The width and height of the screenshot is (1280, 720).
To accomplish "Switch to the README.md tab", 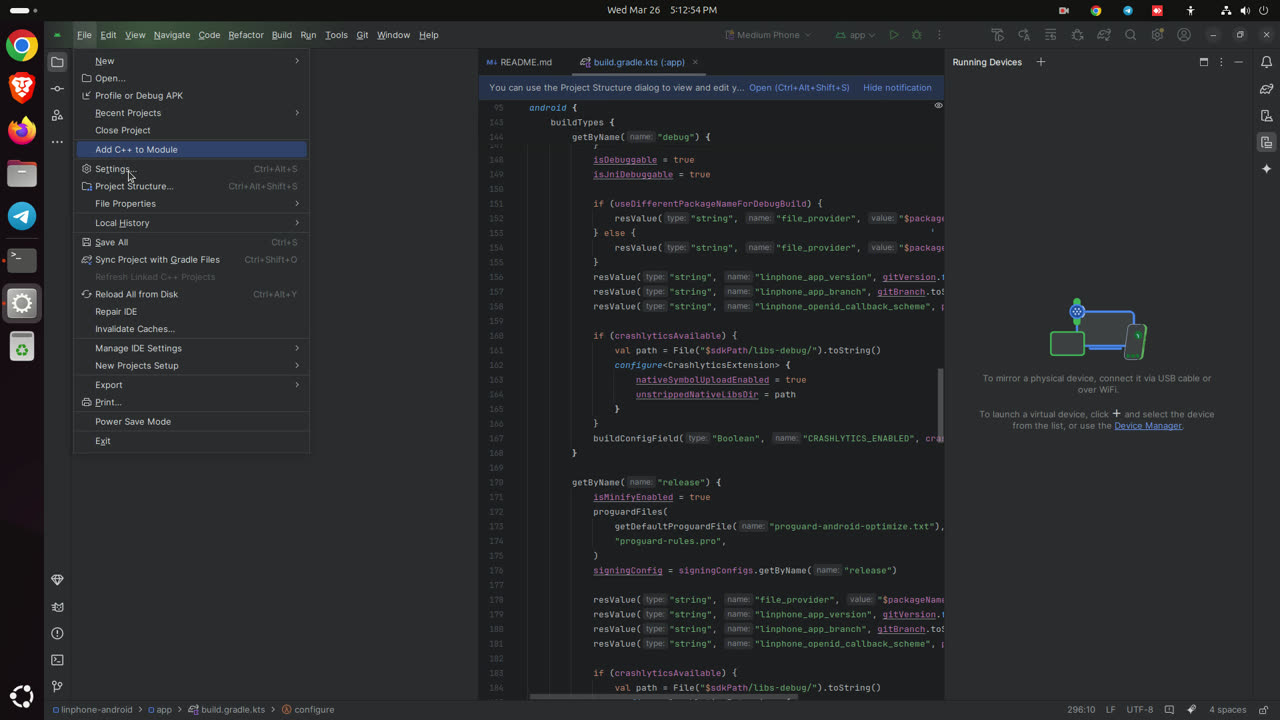I will [x=520, y=62].
